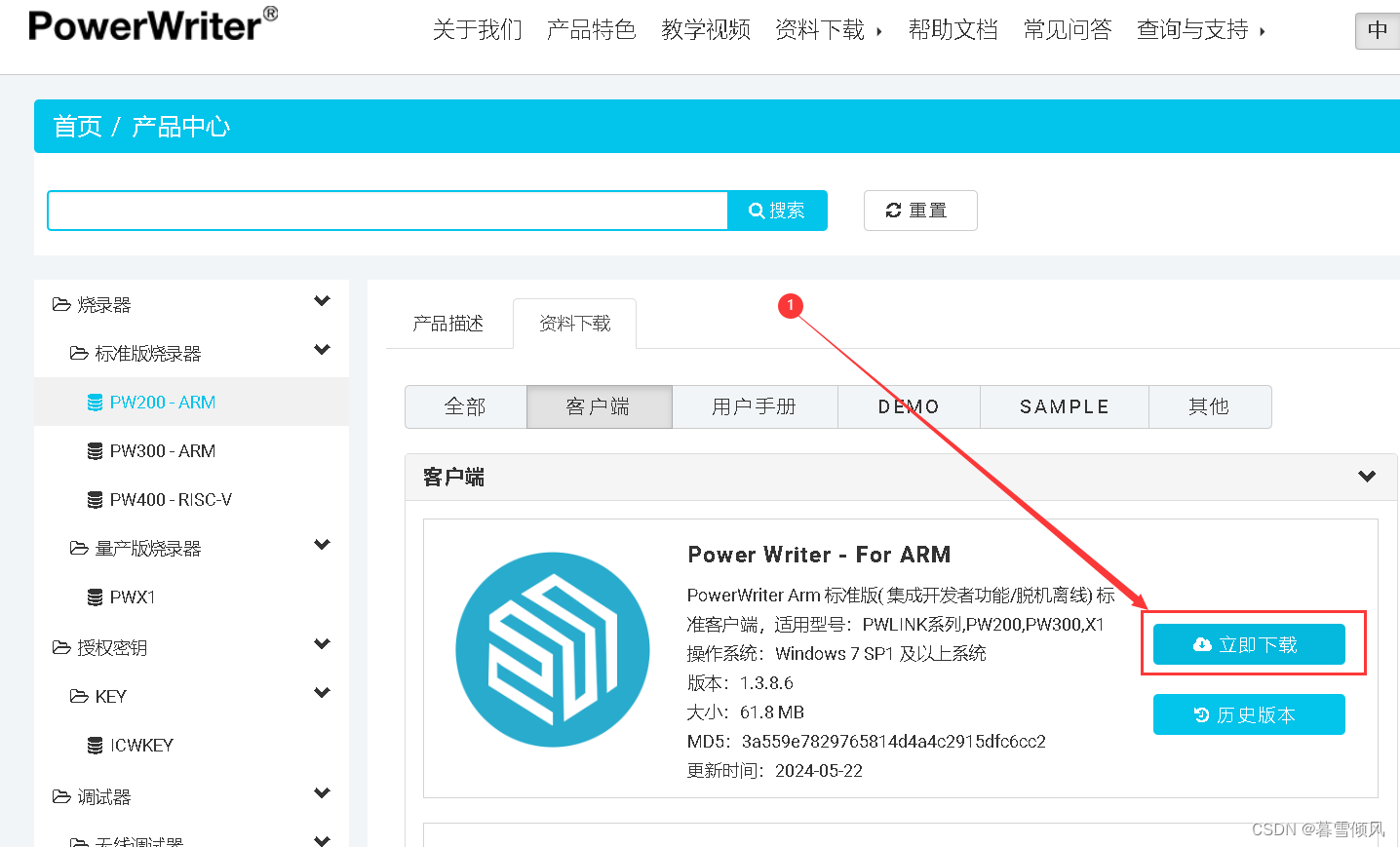Viewport: 1400px width, 847px height.
Task: Select the 客户端 filter tab
Action: (600, 406)
